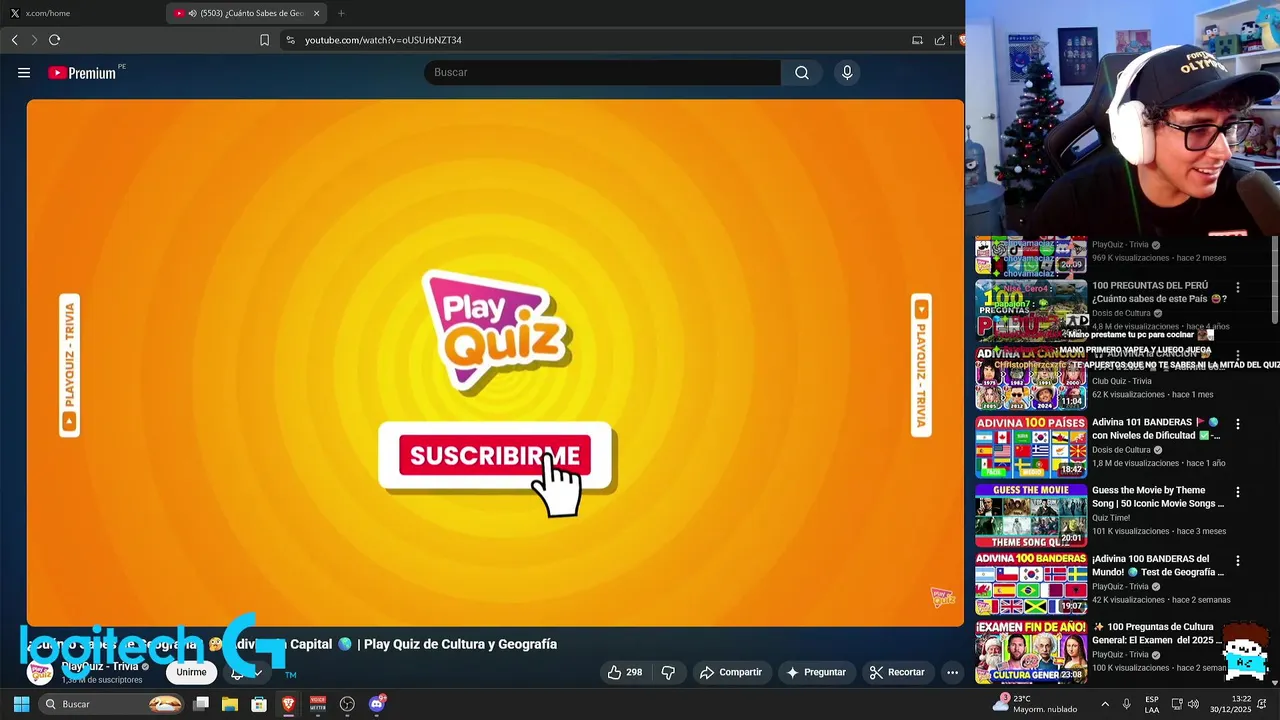
Task: Go back with the browser back arrow
Action: tap(14, 40)
